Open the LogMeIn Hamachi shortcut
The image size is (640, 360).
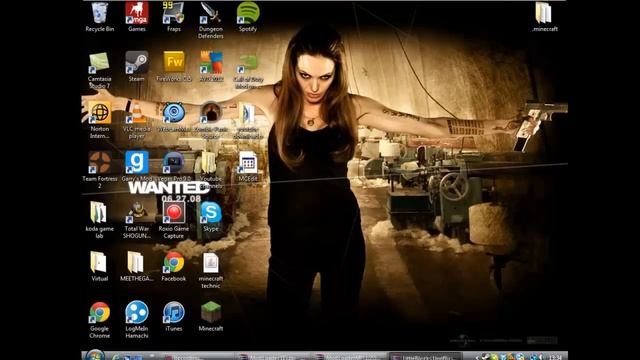(x=137, y=313)
